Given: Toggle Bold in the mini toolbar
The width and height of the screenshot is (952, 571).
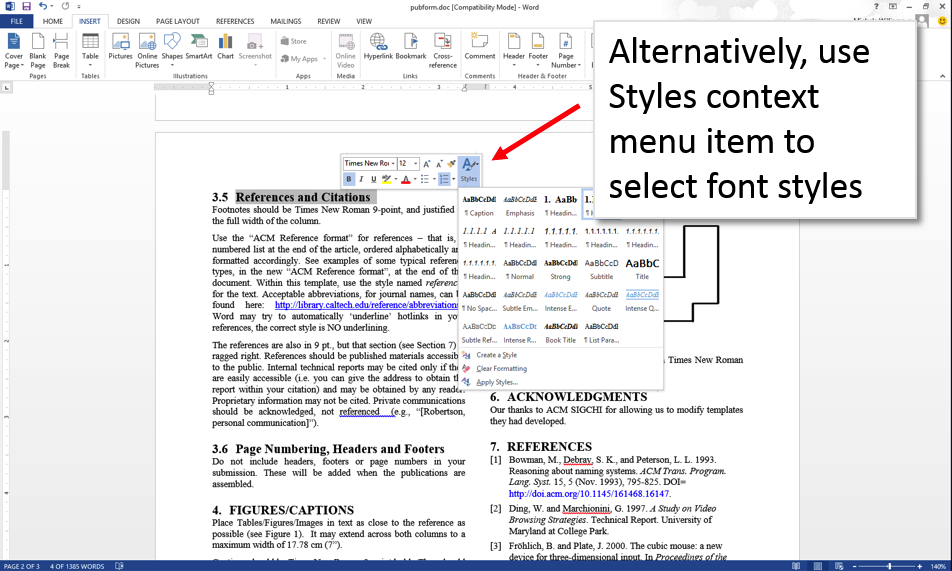Looking at the screenshot, I should pos(348,179).
